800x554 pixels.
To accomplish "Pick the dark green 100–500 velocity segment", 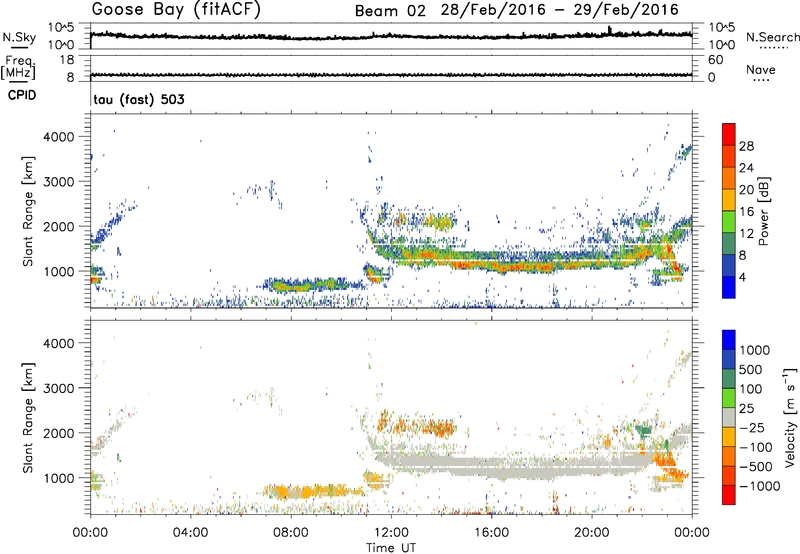I will (729, 379).
